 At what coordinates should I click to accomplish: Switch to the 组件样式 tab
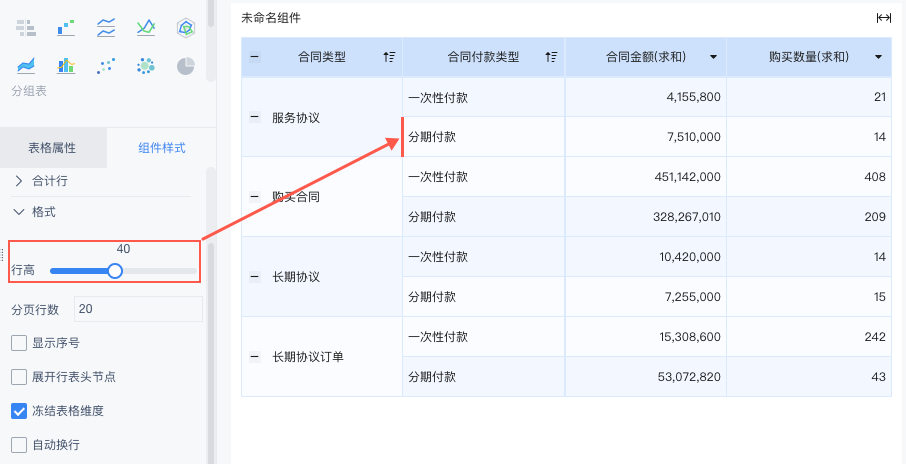point(162,148)
